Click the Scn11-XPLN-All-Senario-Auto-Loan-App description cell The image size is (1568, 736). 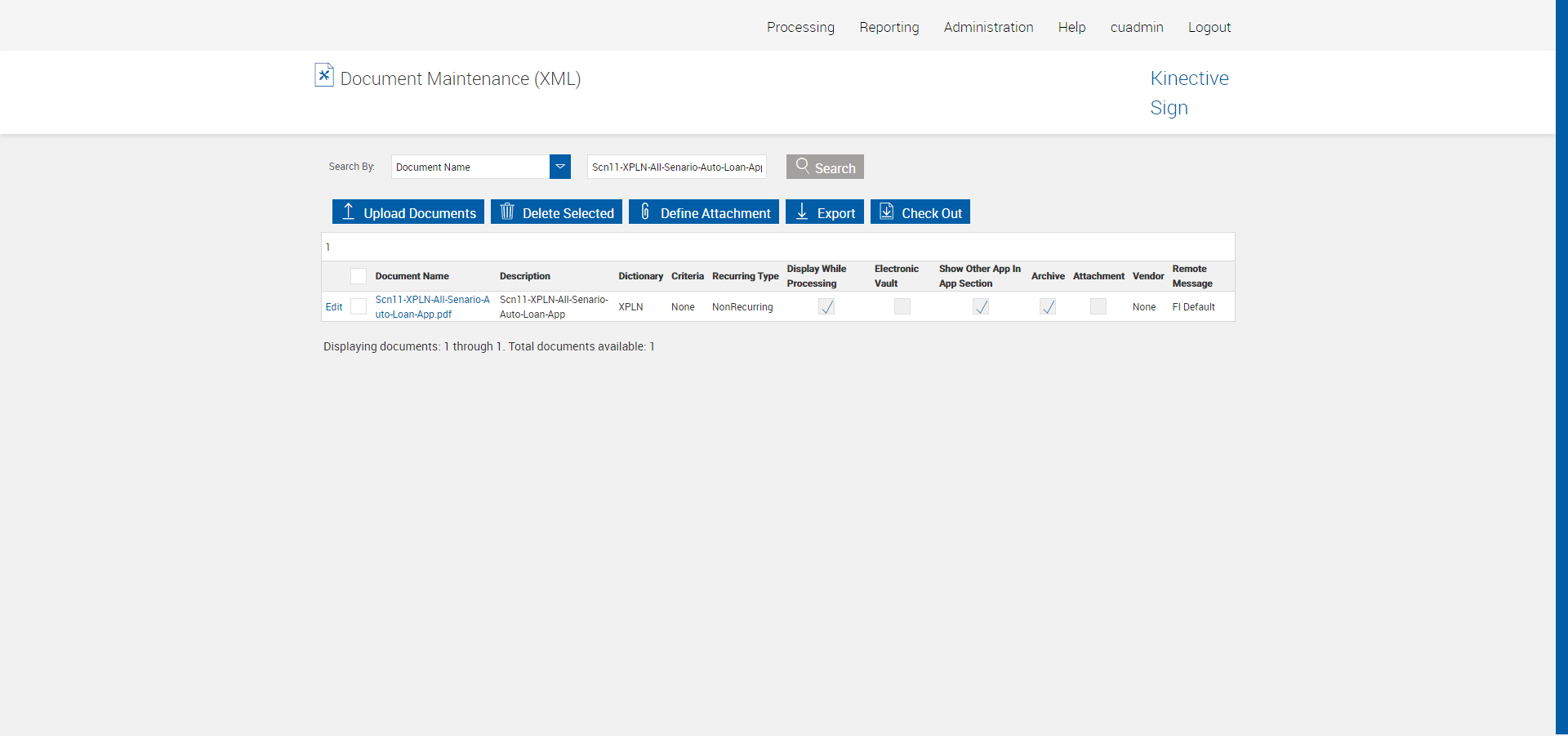tap(554, 306)
